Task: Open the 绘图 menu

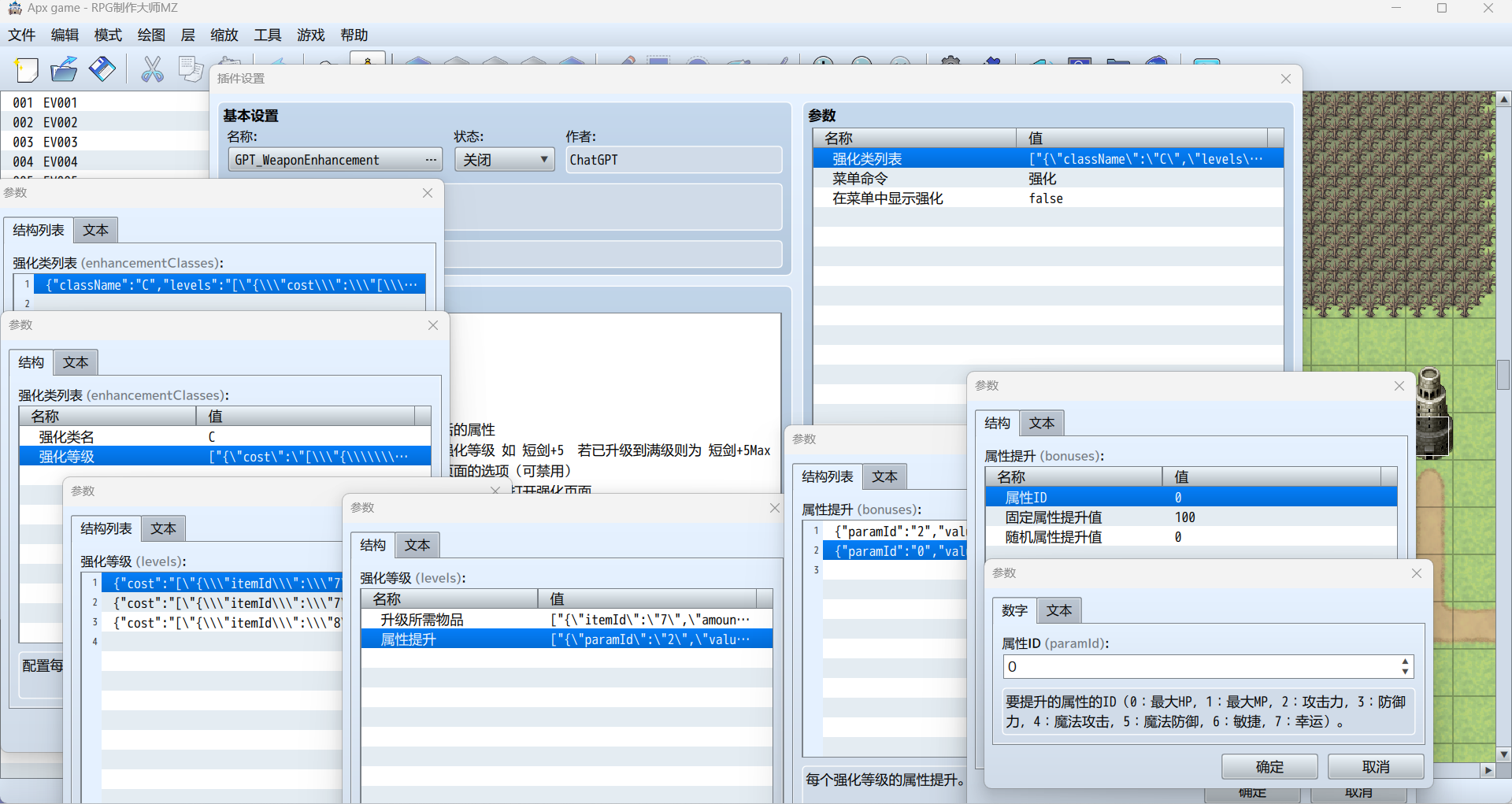Action: click(151, 35)
